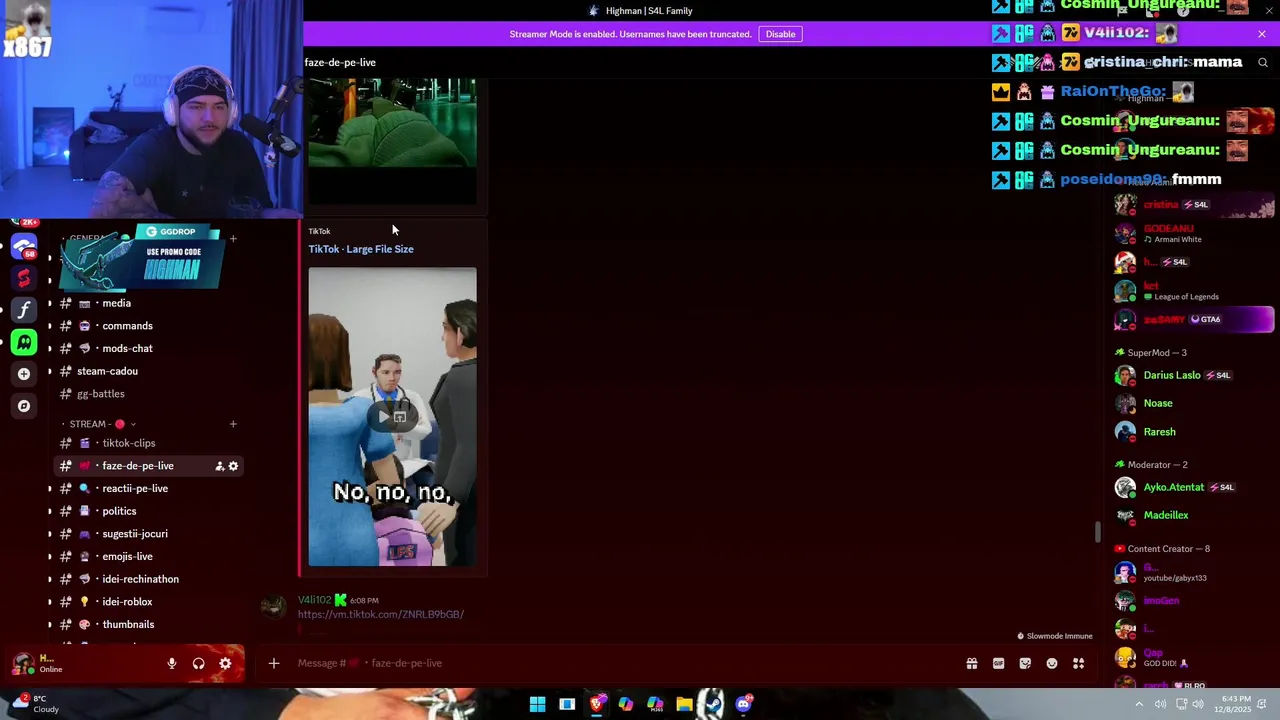Select the red S server icon
Image resolution: width=1280 pixels, height=720 pixels.
(24, 279)
